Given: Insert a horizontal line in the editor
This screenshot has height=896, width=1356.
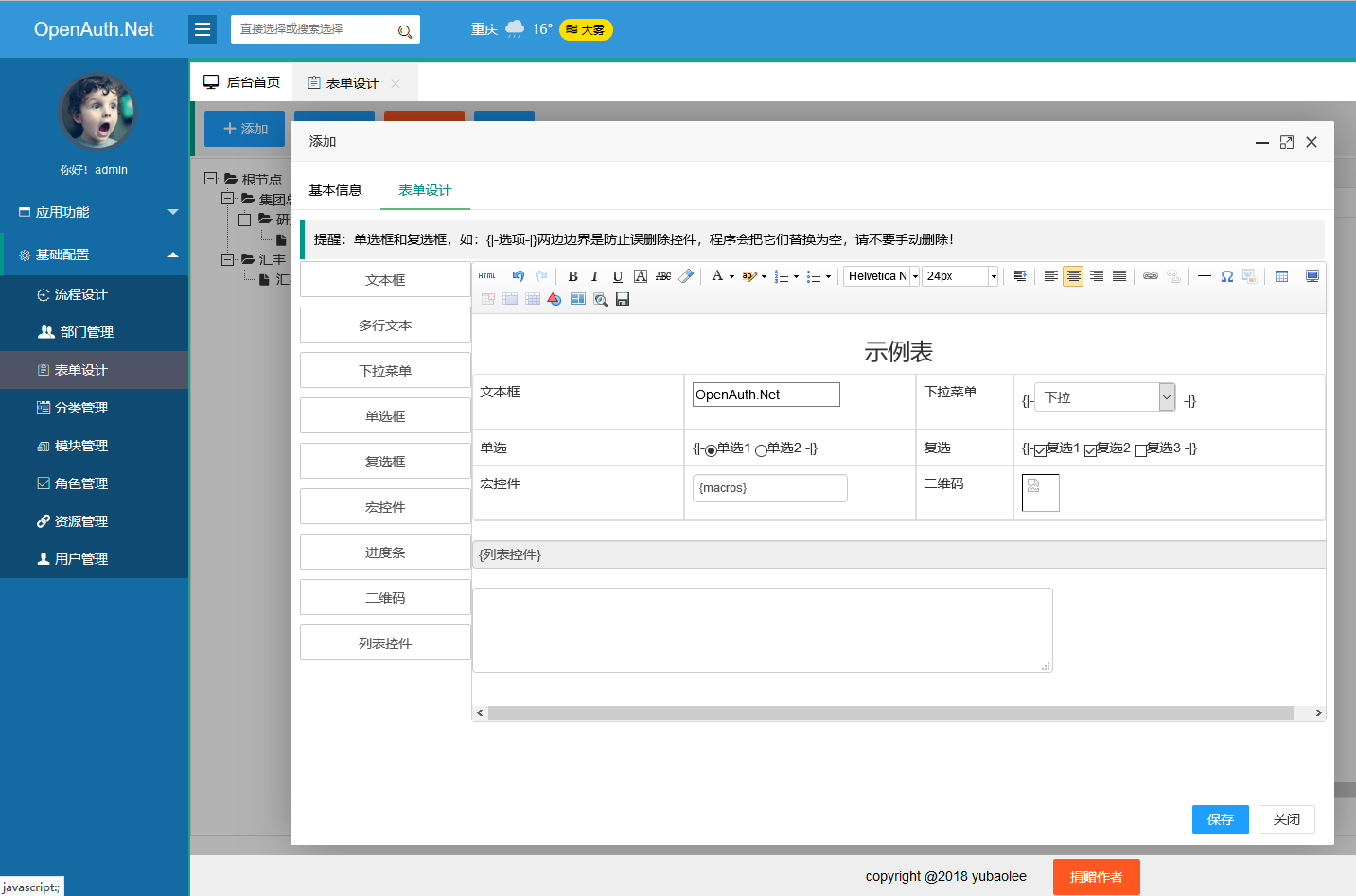Looking at the screenshot, I should pos(1203,275).
